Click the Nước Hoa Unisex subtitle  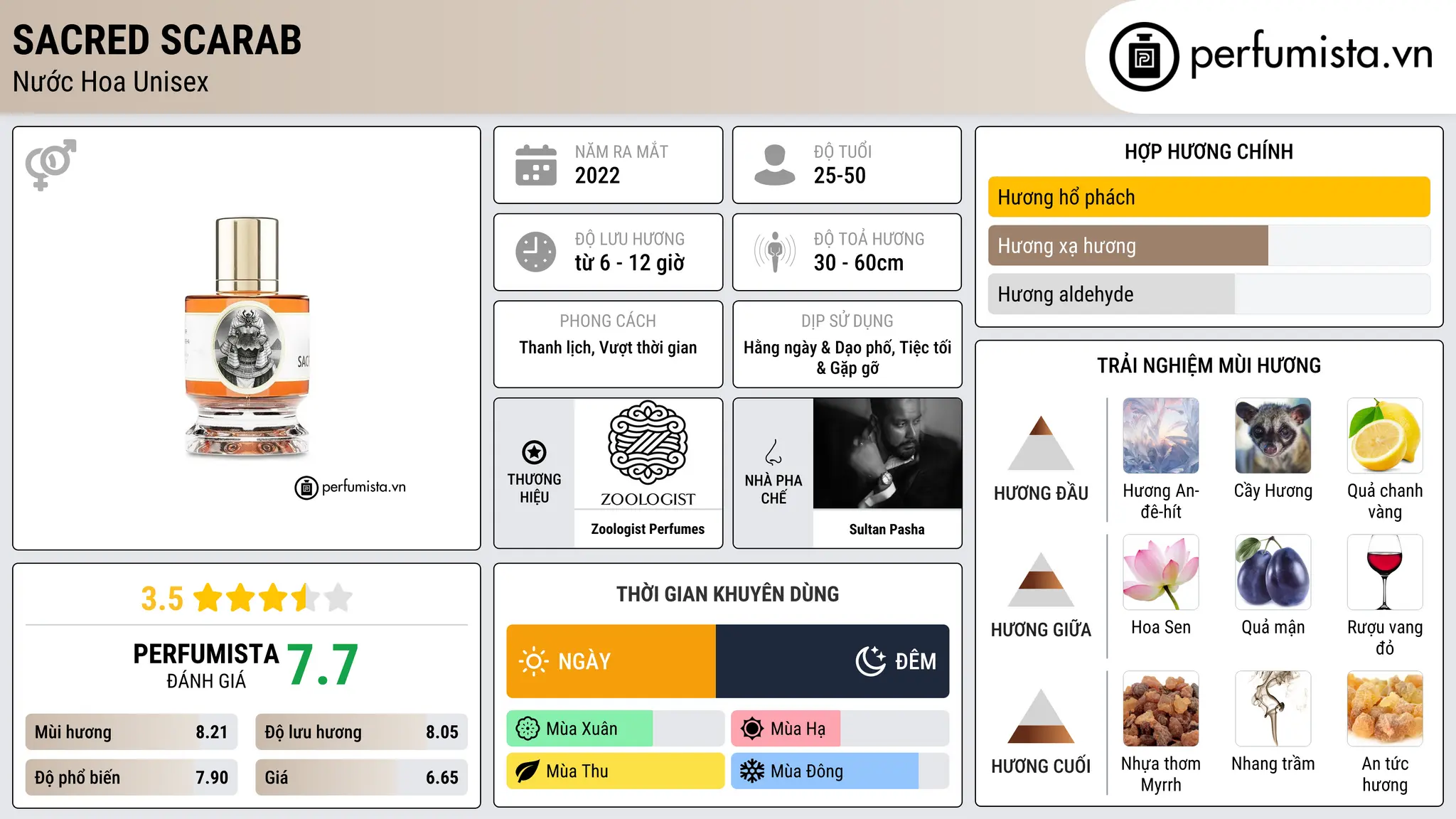click(111, 82)
